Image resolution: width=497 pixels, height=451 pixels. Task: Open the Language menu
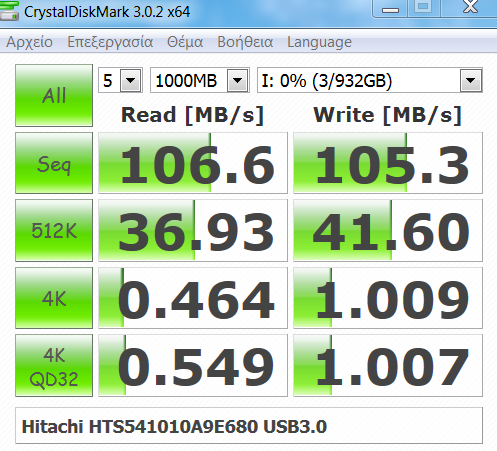click(319, 42)
